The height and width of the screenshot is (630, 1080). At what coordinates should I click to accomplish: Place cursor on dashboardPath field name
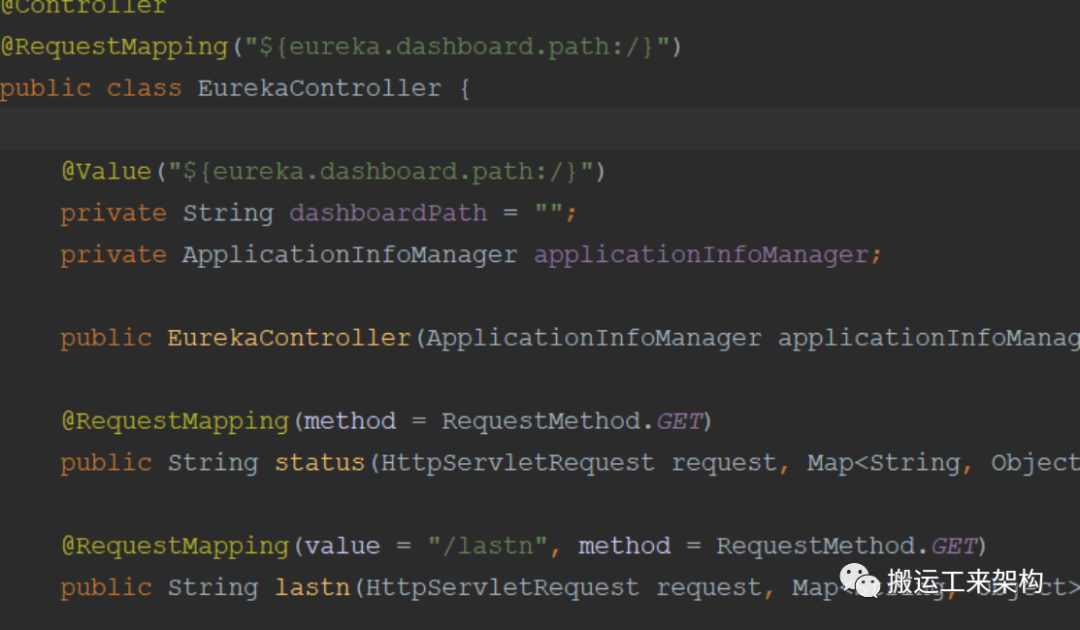pos(388,213)
